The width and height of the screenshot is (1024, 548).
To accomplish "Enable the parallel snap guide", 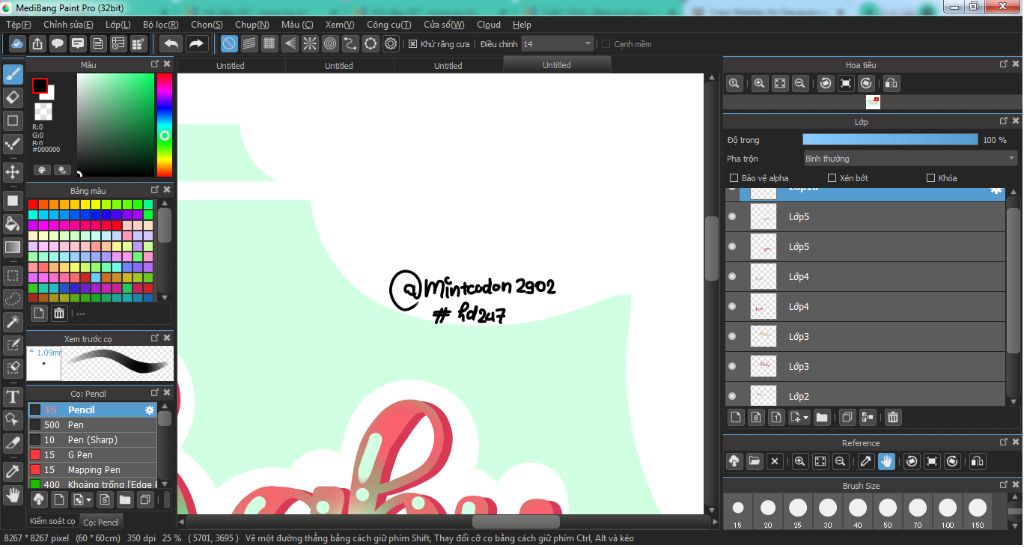I will pyautogui.click(x=249, y=44).
